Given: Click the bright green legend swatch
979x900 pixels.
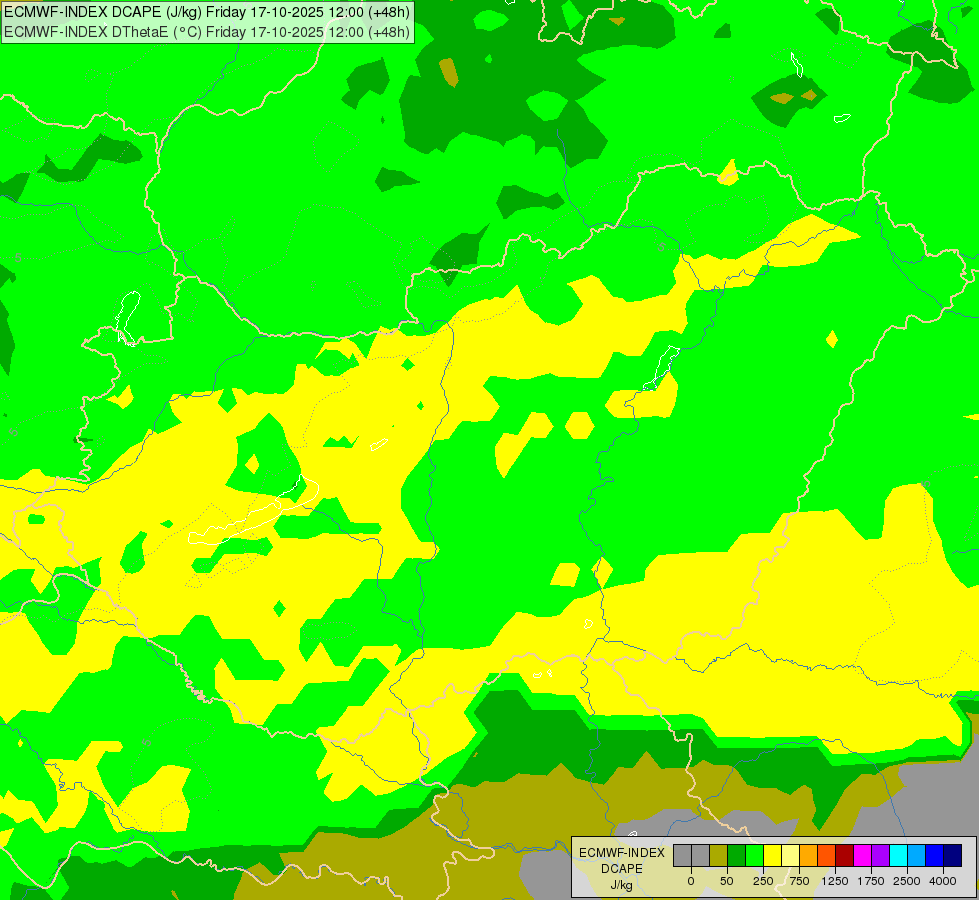Looking at the screenshot, I should pos(755,855).
